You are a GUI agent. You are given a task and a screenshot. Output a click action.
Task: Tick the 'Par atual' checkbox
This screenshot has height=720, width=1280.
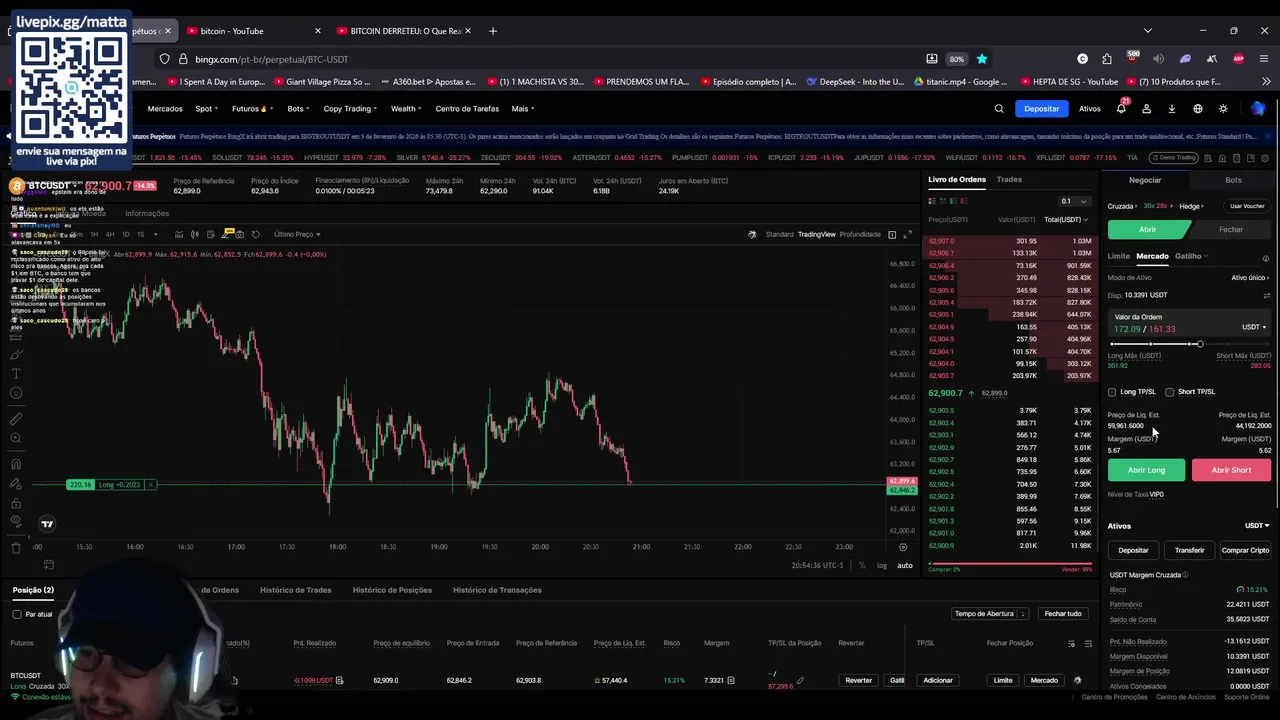pyautogui.click(x=17, y=614)
